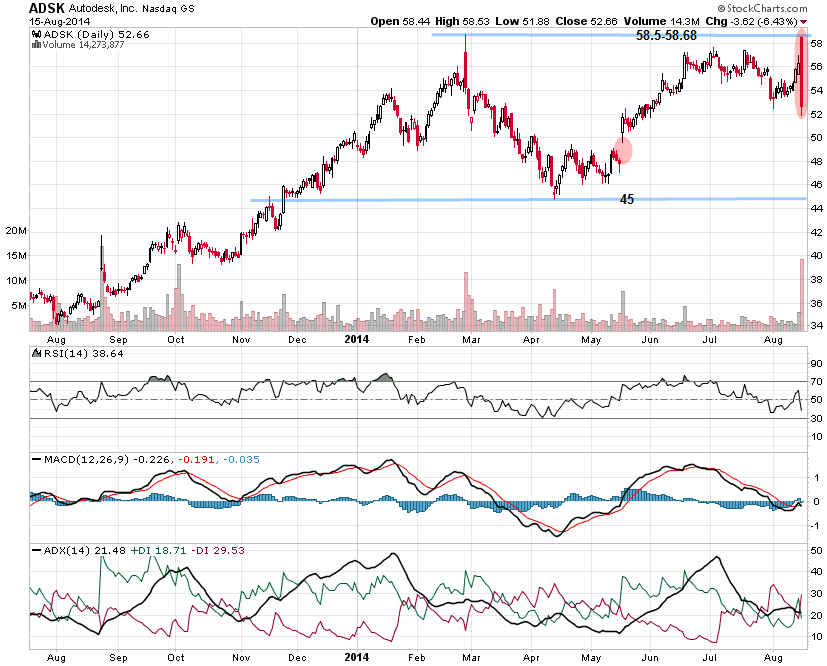
Task: Click the '45' support level annotation
Action: tap(627, 199)
